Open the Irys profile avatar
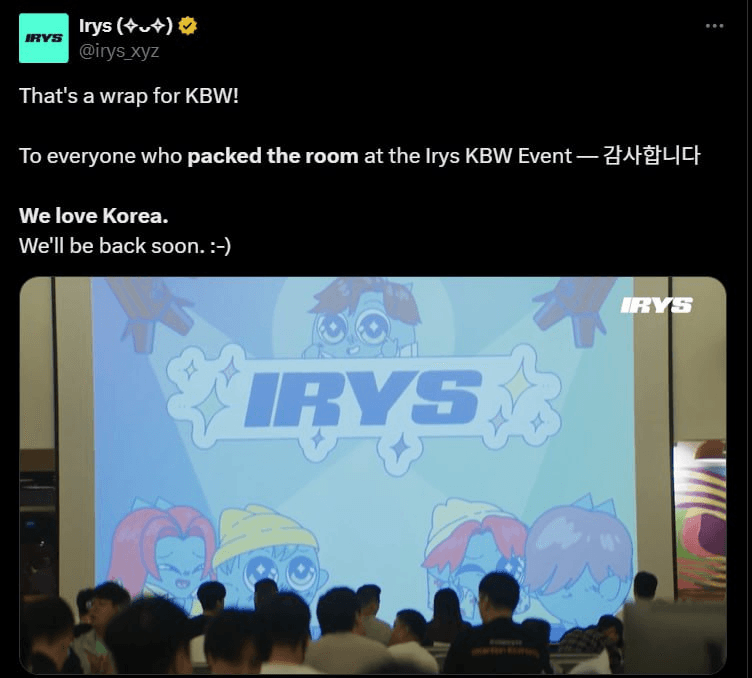The image size is (752, 678). click(44, 38)
